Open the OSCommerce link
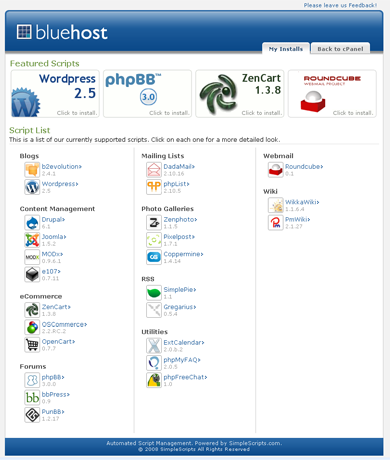390x460 pixels. pyautogui.click(x=64, y=324)
